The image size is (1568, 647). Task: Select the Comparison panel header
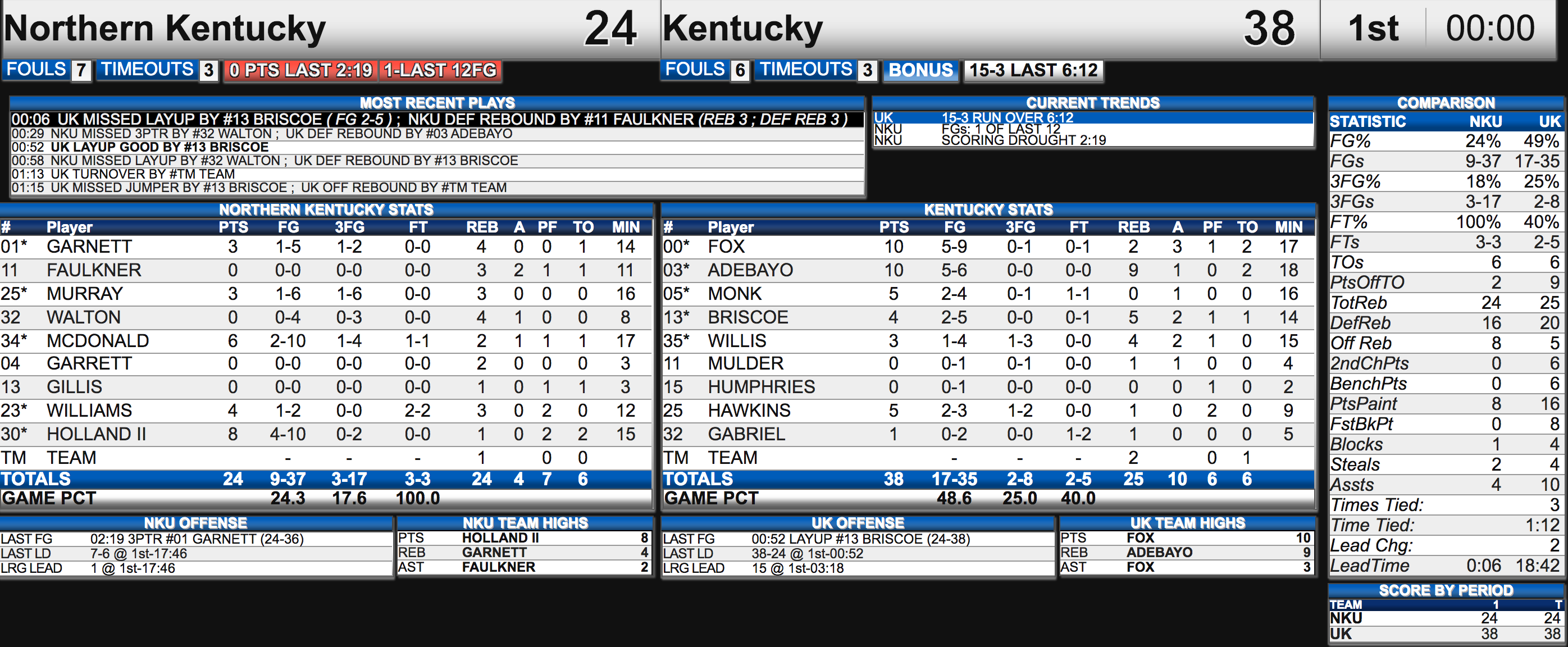pyautogui.click(x=1446, y=103)
